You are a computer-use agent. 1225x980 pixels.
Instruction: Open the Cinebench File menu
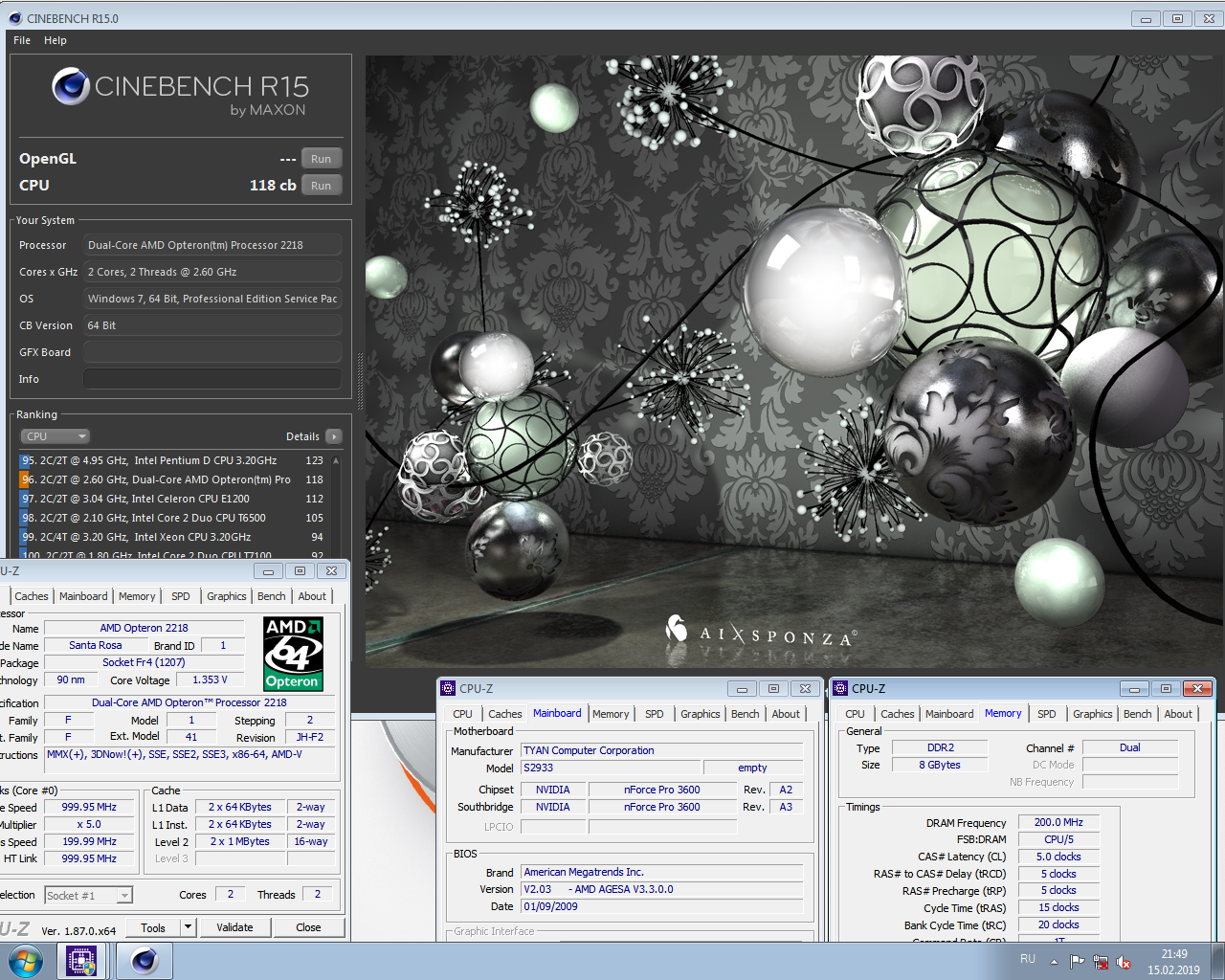click(x=22, y=40)
